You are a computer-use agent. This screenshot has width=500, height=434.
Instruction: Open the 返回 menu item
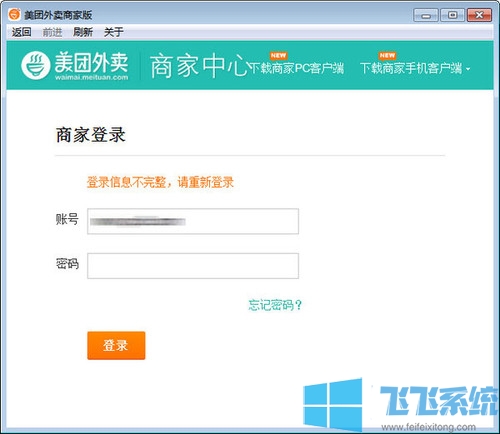click(21, 32)
